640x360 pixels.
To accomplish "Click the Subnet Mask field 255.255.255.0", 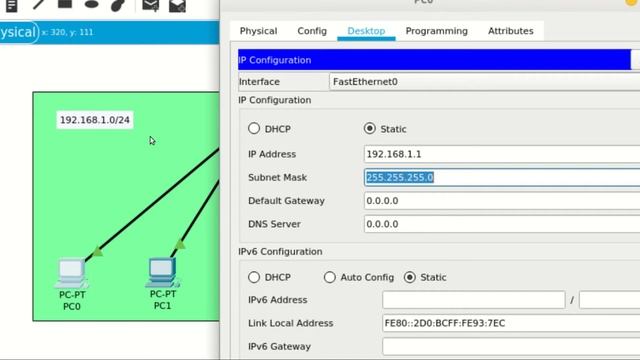I will tap(502, 178).
